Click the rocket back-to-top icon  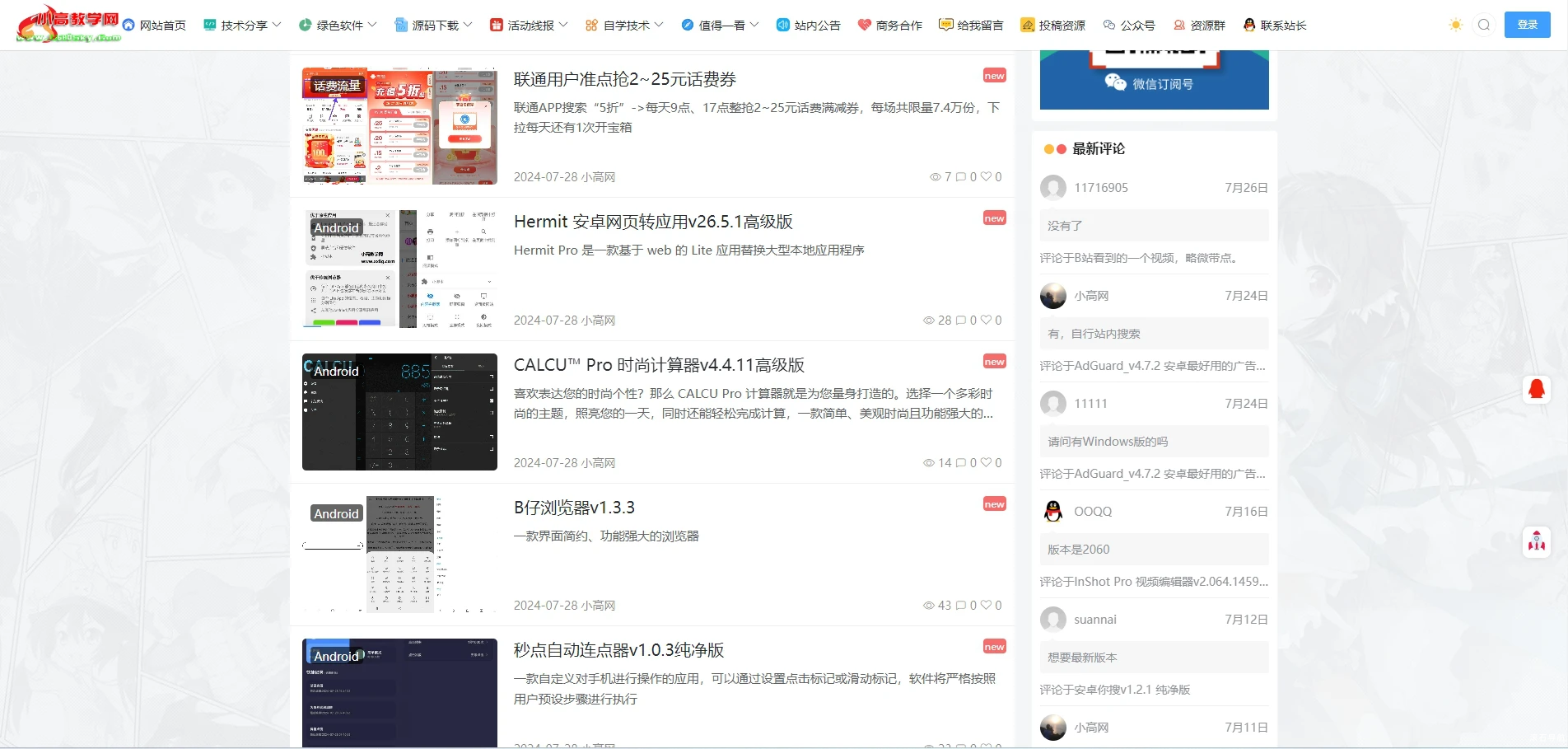(x=1535, y=542)
